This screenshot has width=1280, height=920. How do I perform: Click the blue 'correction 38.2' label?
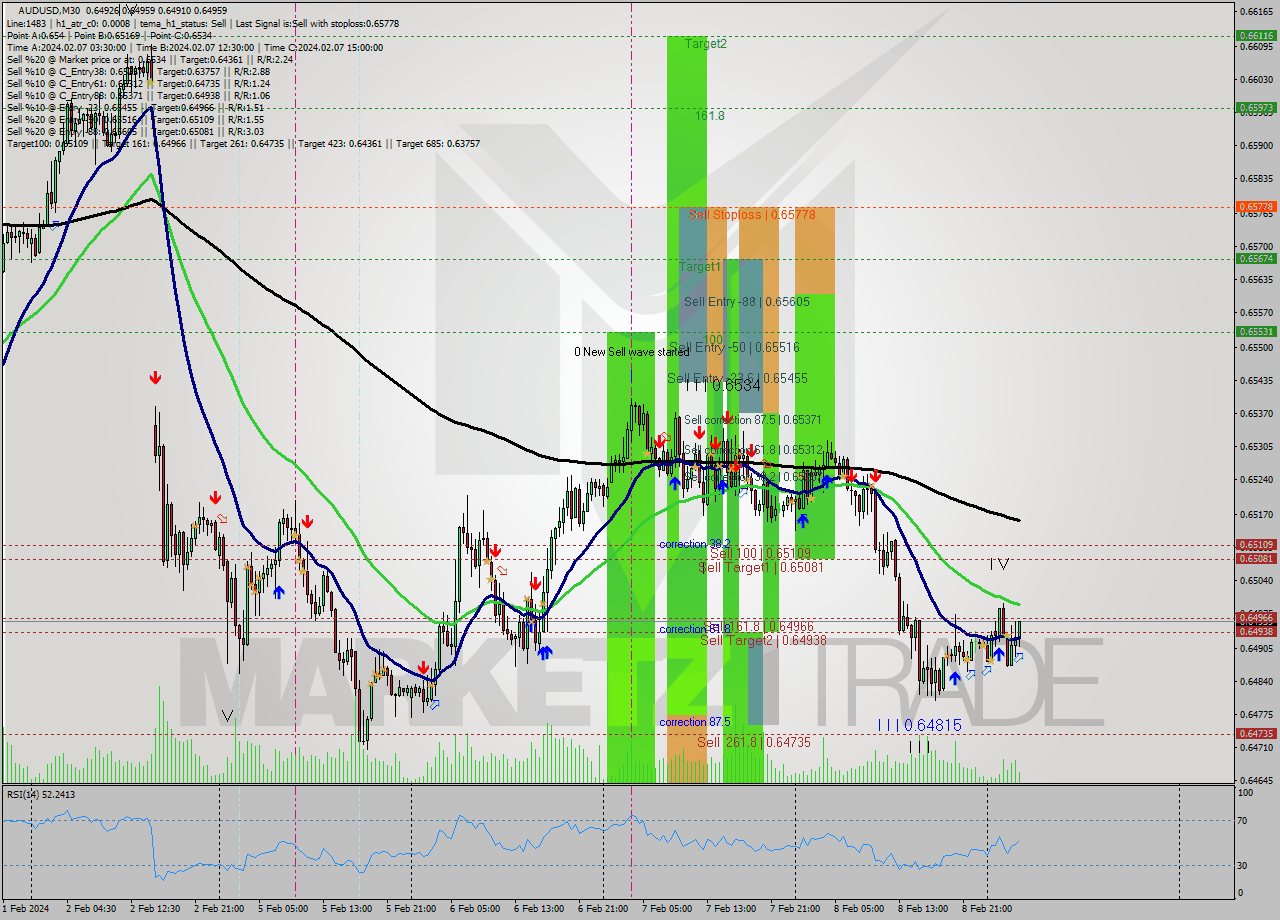tap(694, 544)
